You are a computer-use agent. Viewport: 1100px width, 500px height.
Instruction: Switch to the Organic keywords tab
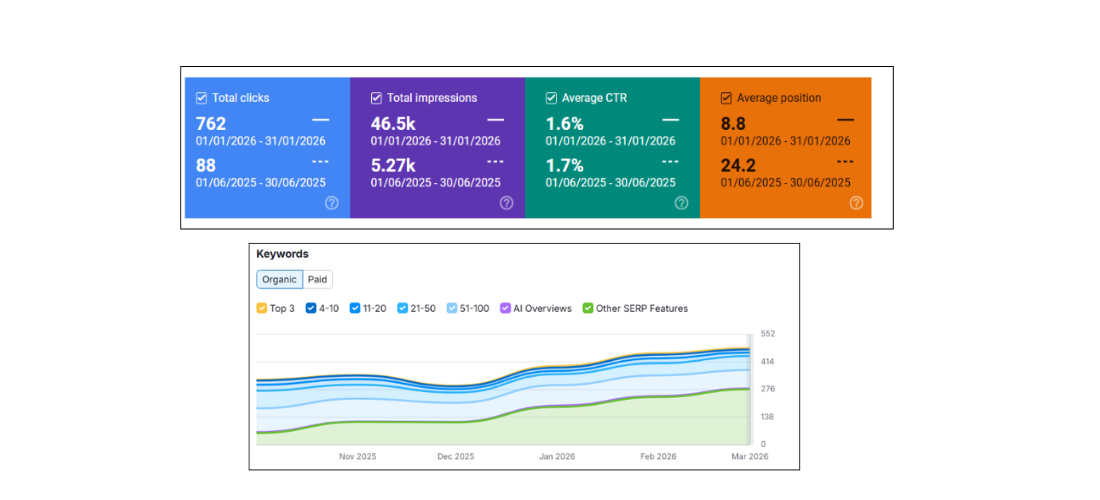tap(280, 280)
